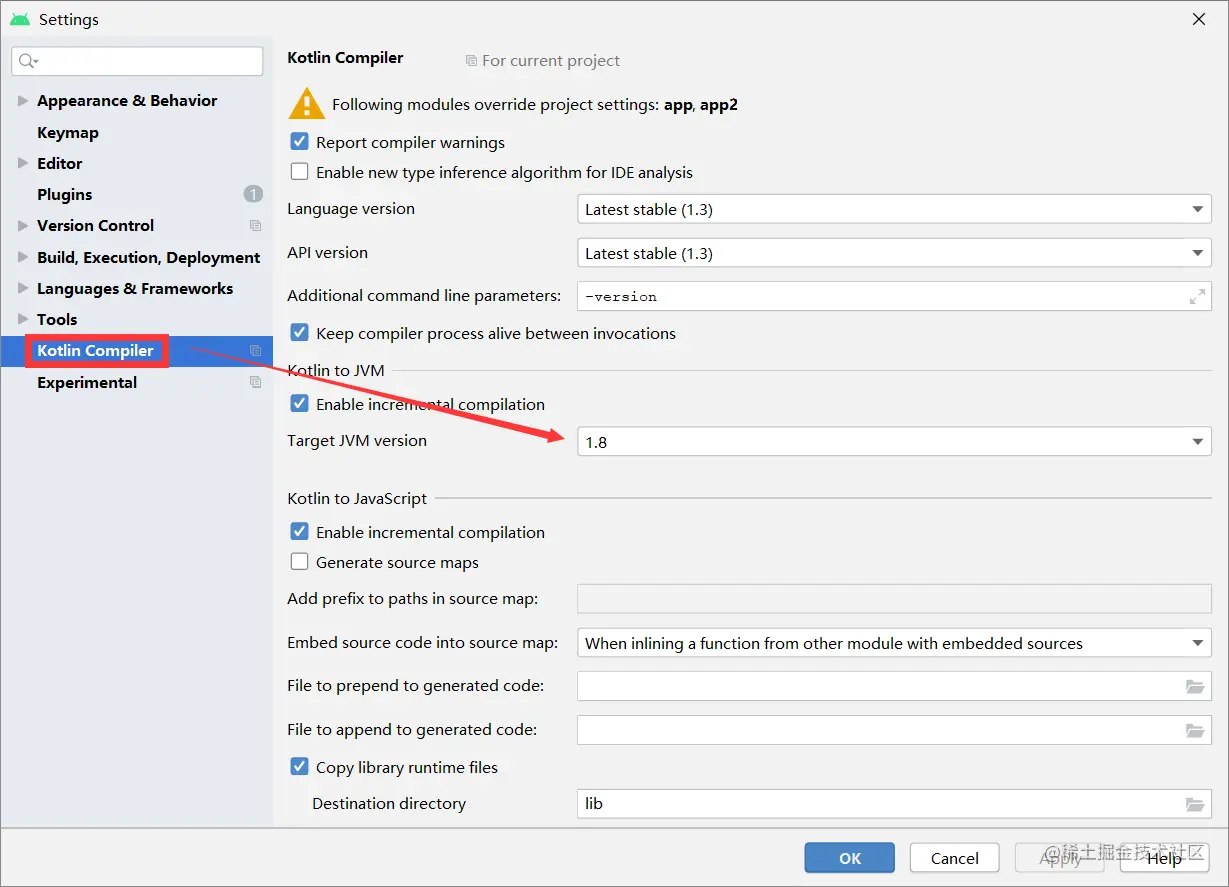Click folder icon for File to append field
The height and width of the screenshot is (887, 1229).
click(x=1195, y=731)
